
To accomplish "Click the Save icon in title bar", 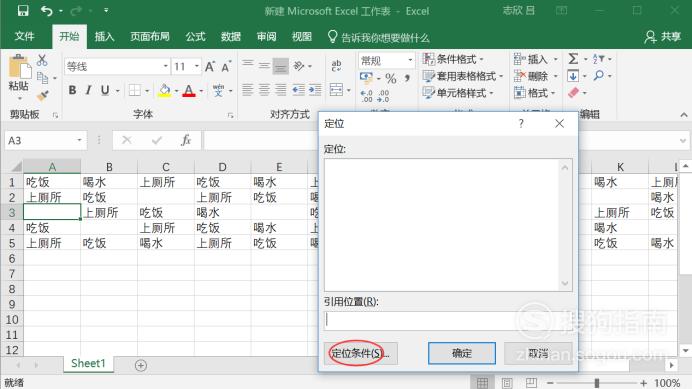I will [x=23, y=11].
